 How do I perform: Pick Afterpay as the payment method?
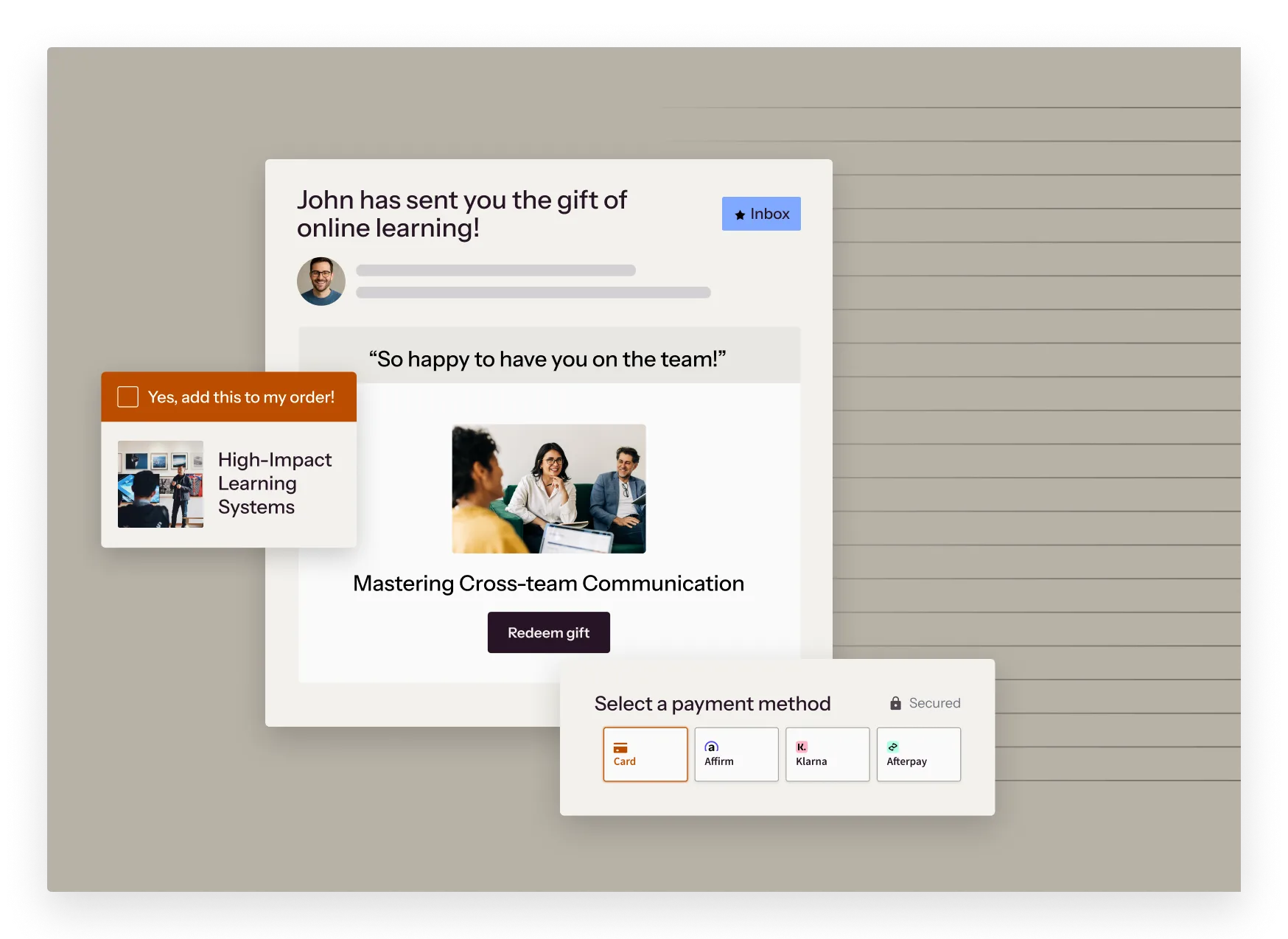[919, 754]
